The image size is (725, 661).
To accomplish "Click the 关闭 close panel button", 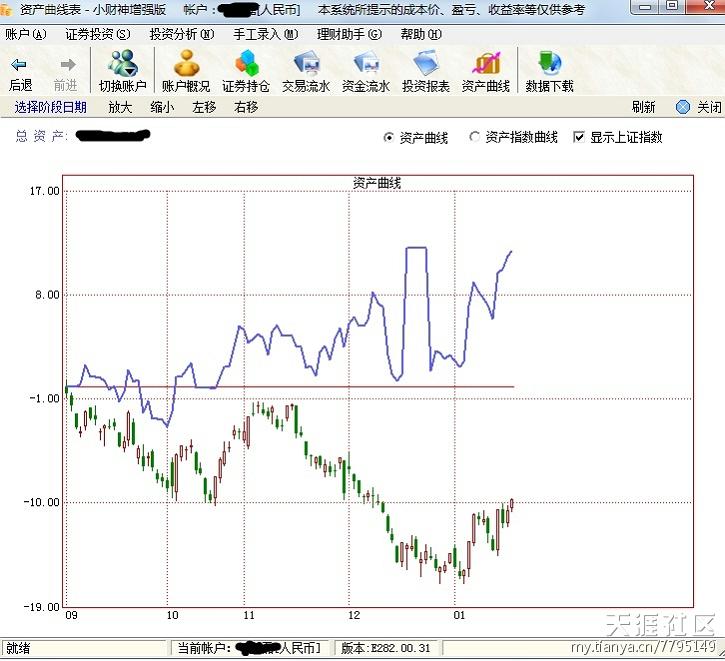I will 699,107.
